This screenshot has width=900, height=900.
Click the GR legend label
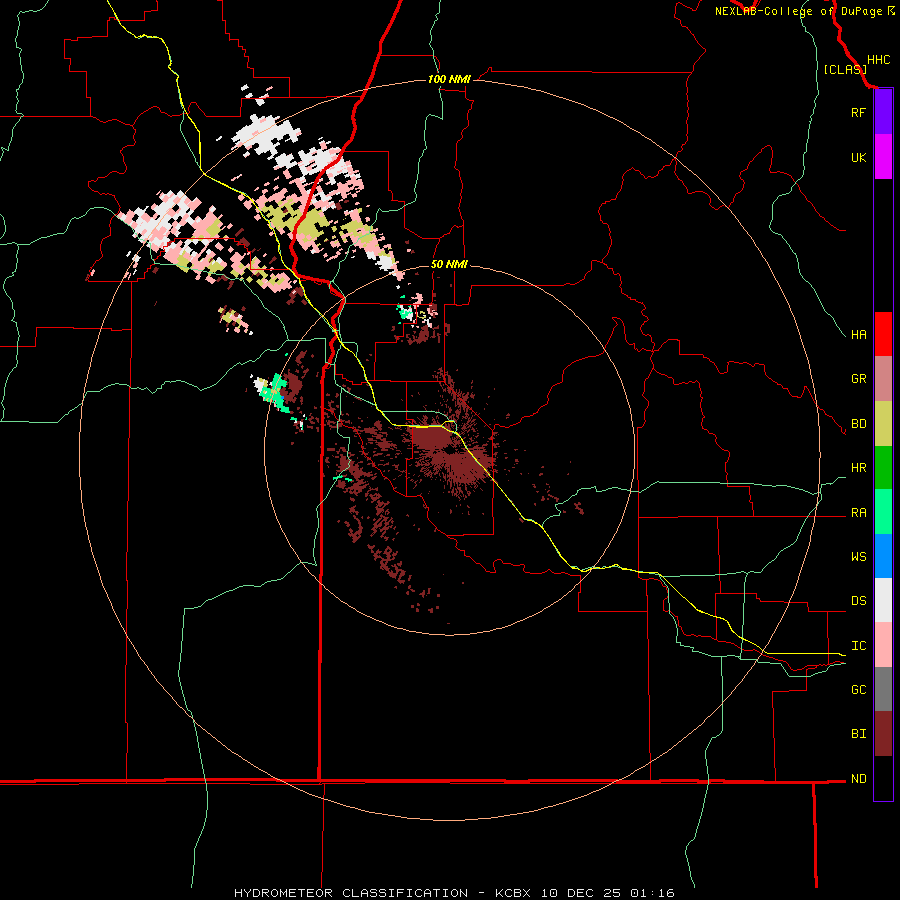(858, 379)
